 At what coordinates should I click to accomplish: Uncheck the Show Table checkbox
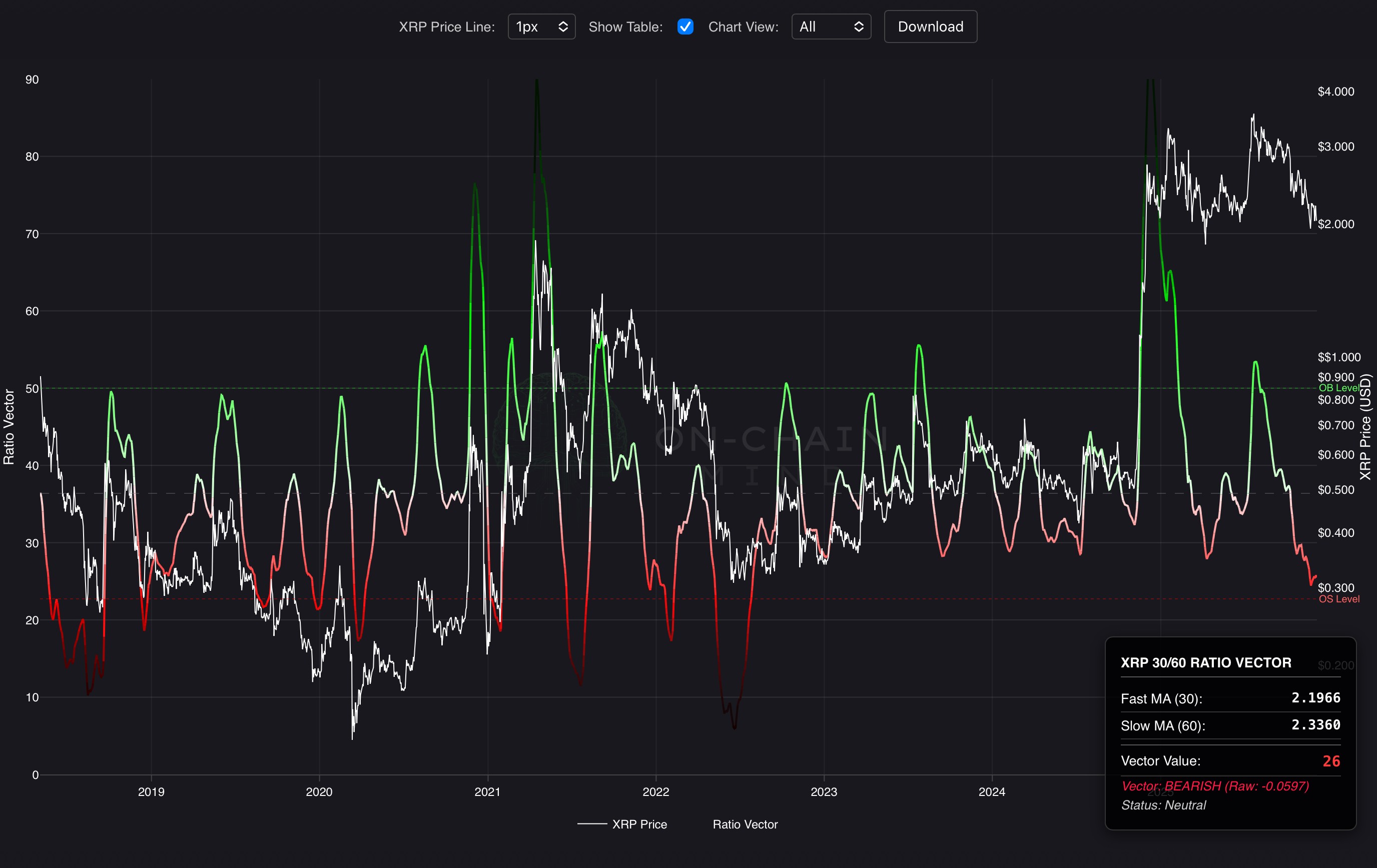pos(685,27)
